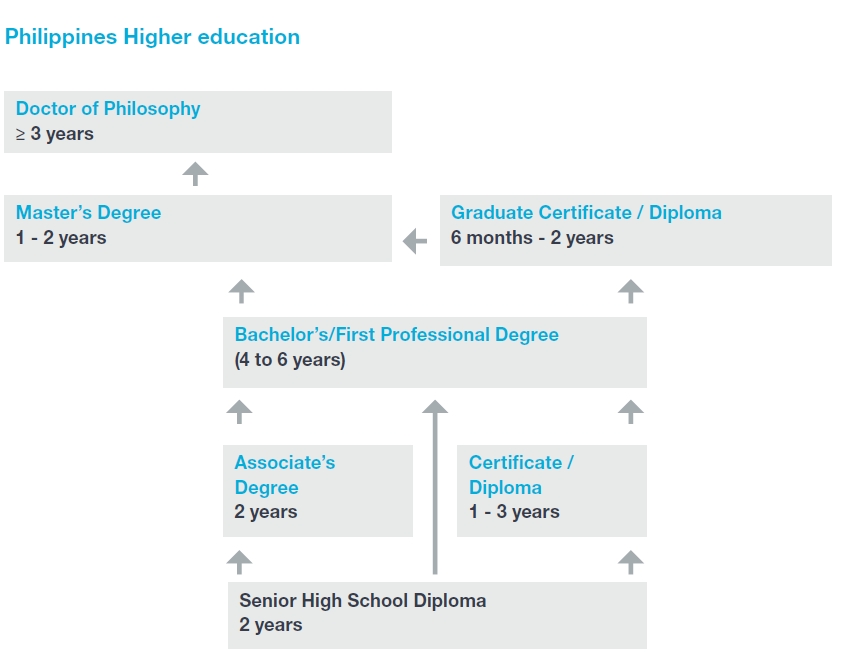Click the arrow from Senior High to Certificate / Diploma
The image size is (842, 657).
(630, 561)
